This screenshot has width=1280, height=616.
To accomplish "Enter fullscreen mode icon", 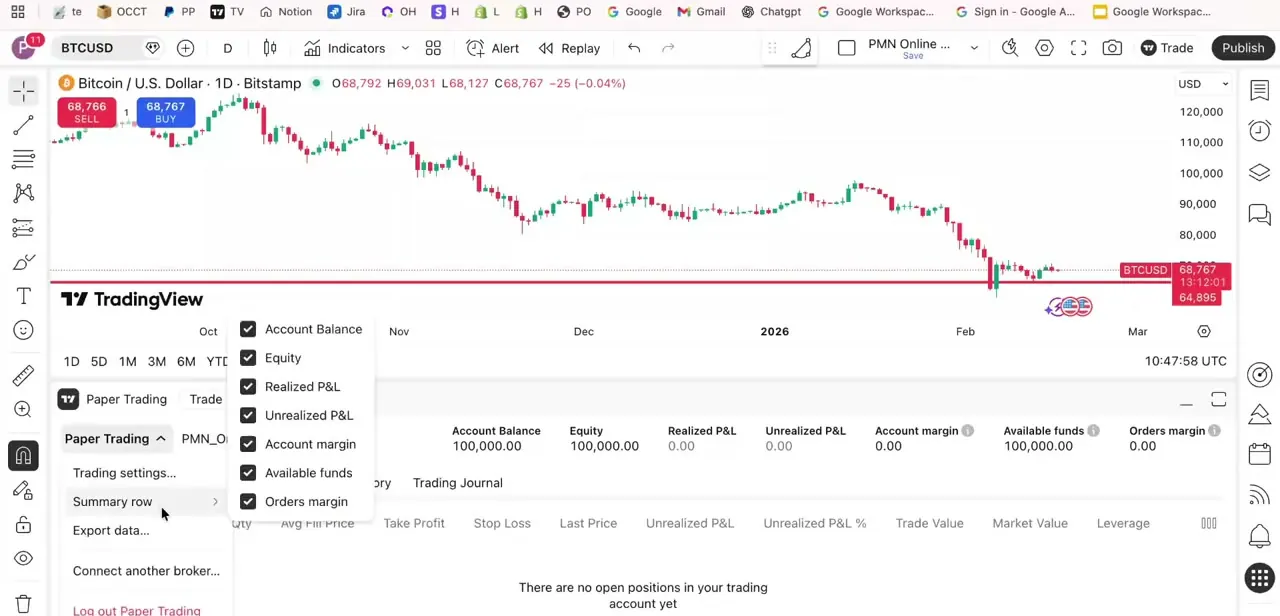I will click(x=1078, y=48).
